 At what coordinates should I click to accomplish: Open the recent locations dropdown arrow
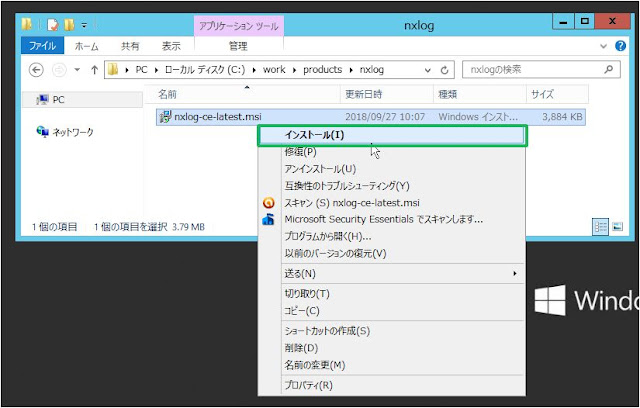point(77,70)
